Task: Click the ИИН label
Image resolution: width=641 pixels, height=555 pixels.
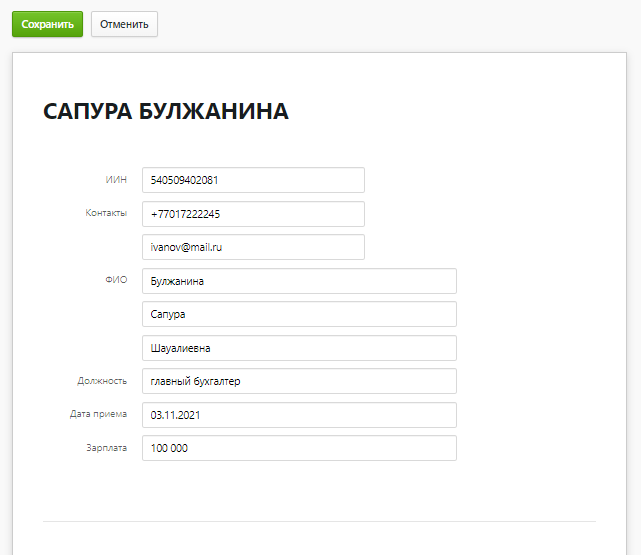Action: (x=116, y=179)
